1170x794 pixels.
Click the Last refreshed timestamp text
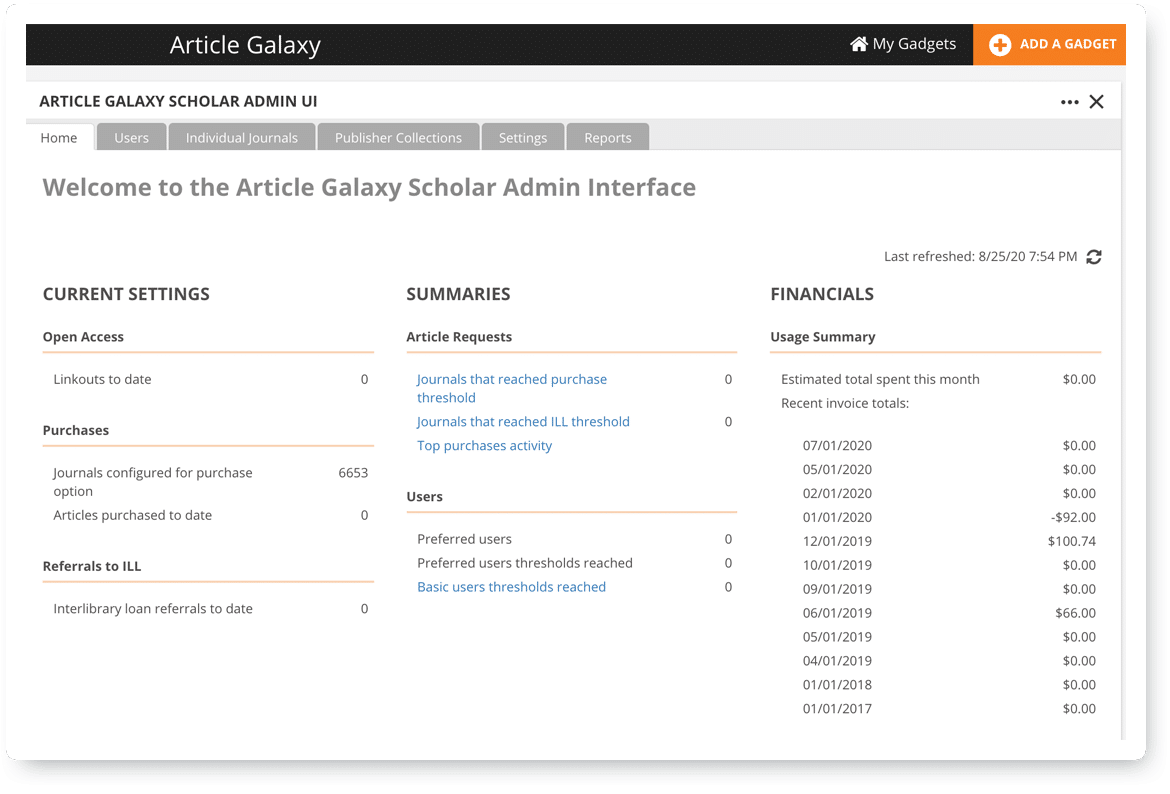pos(980,257)
